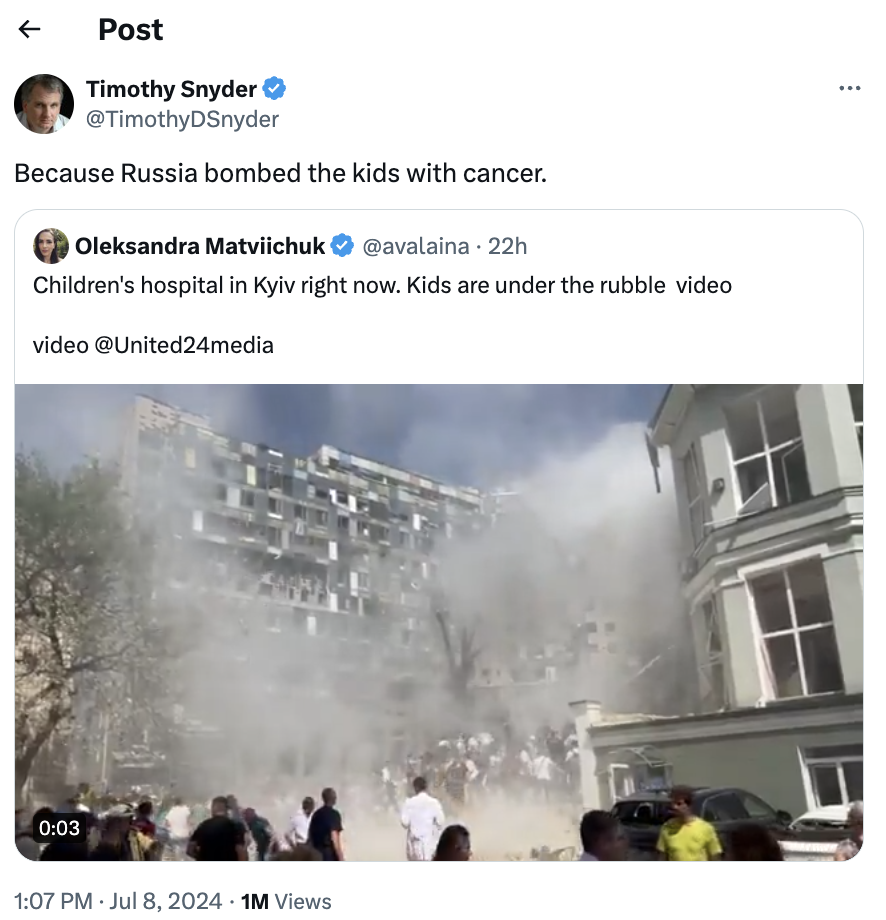Visit the @TimothyDSnyder handle
Screen dimensions: 886x920
tap(182, 119)
